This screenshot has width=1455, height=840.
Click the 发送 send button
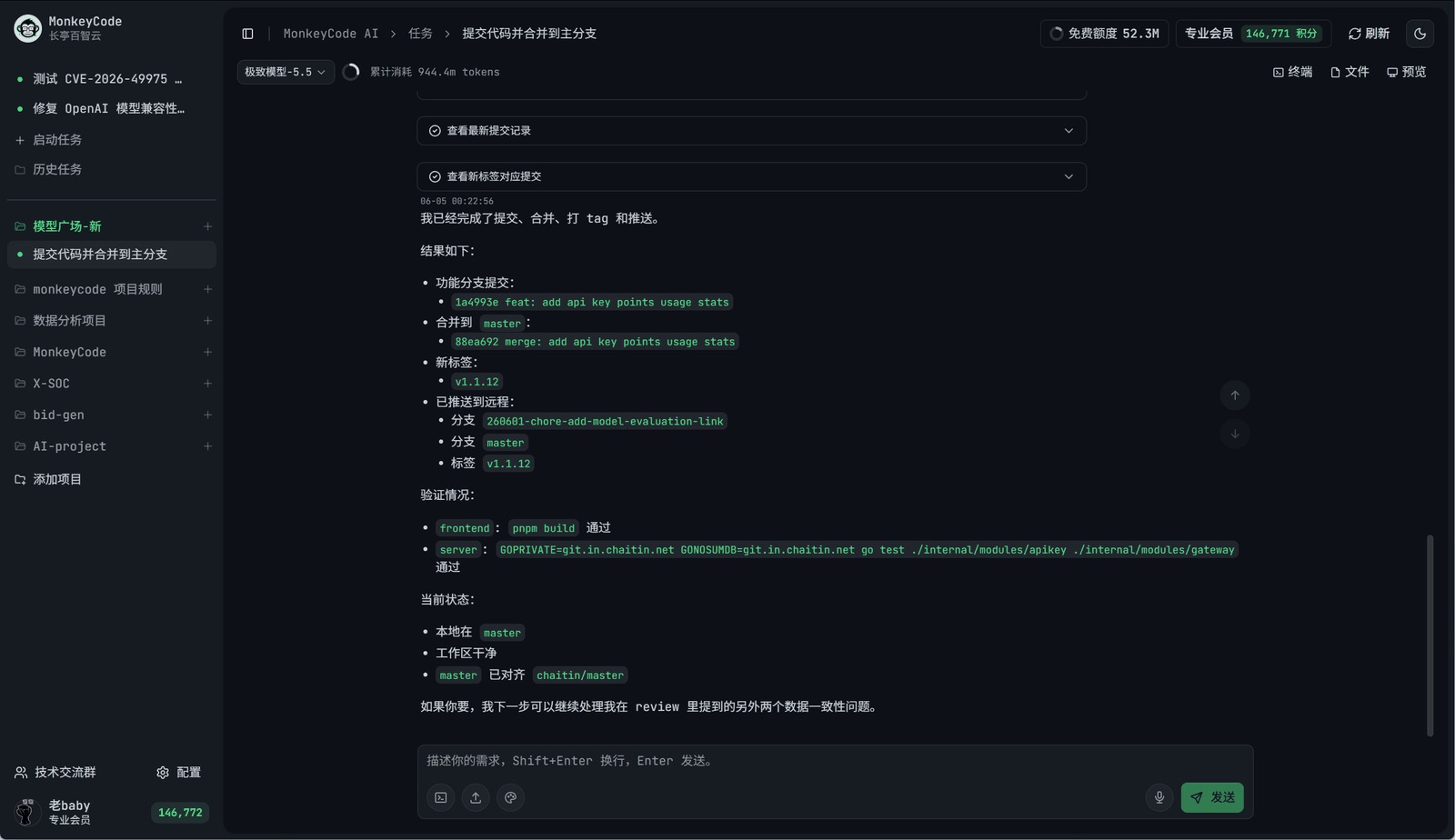point(1212,797)
